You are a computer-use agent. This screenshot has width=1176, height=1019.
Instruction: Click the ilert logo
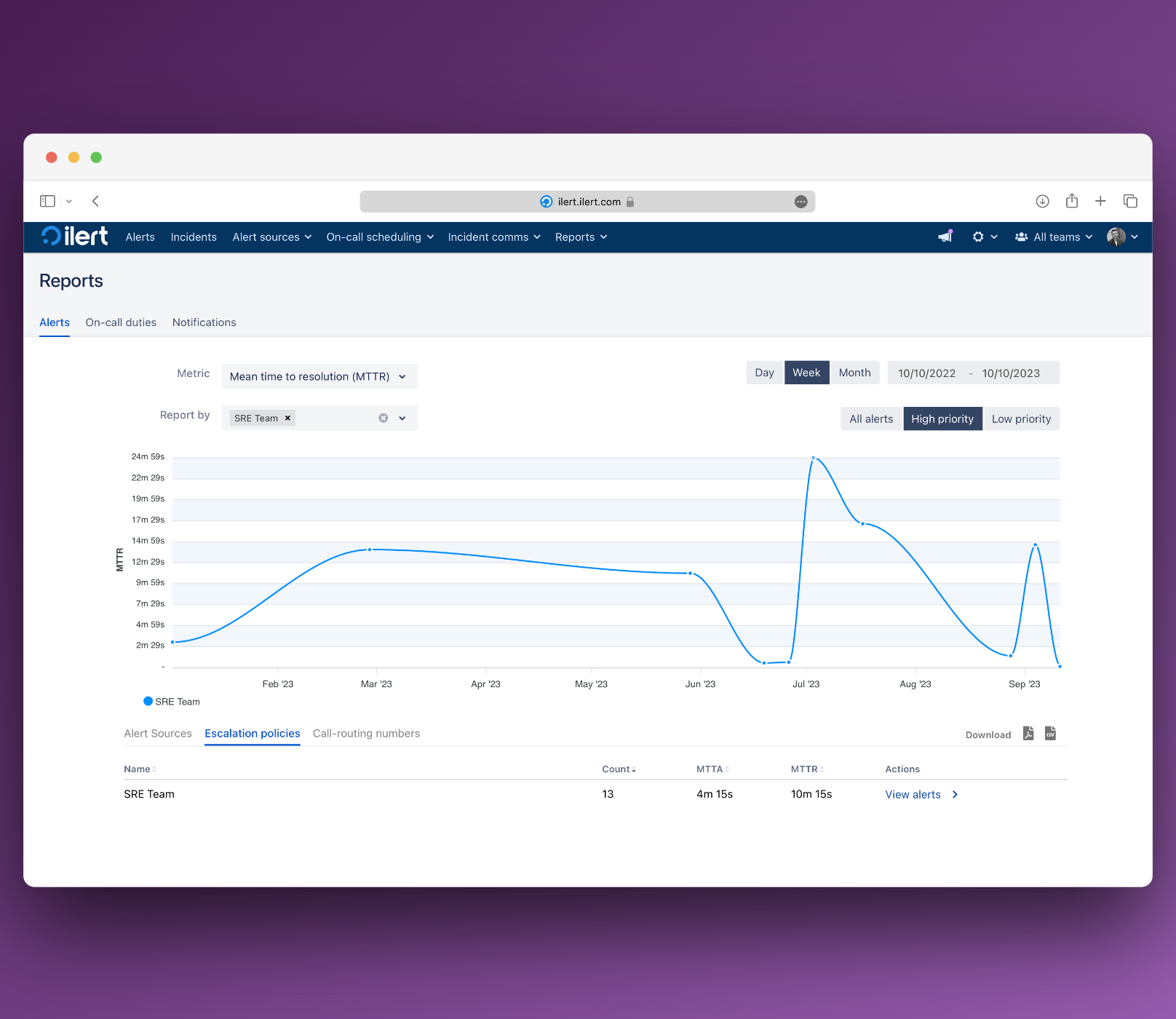click(74, 236)
